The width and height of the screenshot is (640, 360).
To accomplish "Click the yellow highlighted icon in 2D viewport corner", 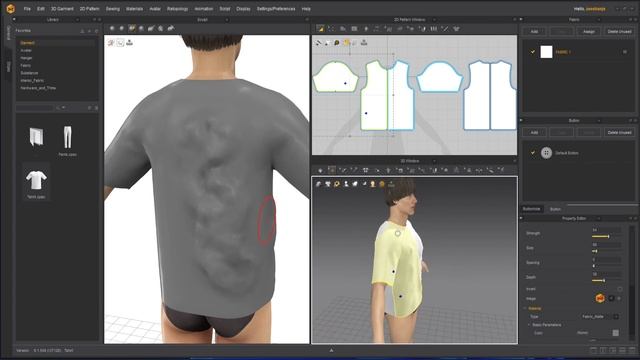I will tap(346, 42).
